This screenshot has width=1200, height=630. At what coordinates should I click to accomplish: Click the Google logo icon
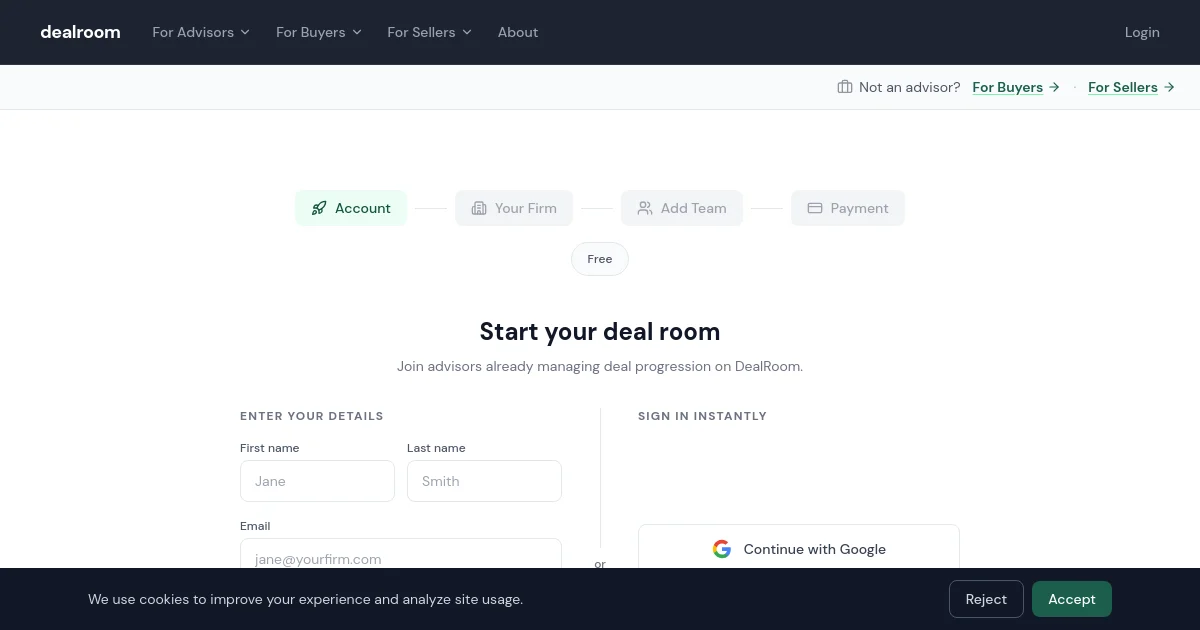[722, 549]
